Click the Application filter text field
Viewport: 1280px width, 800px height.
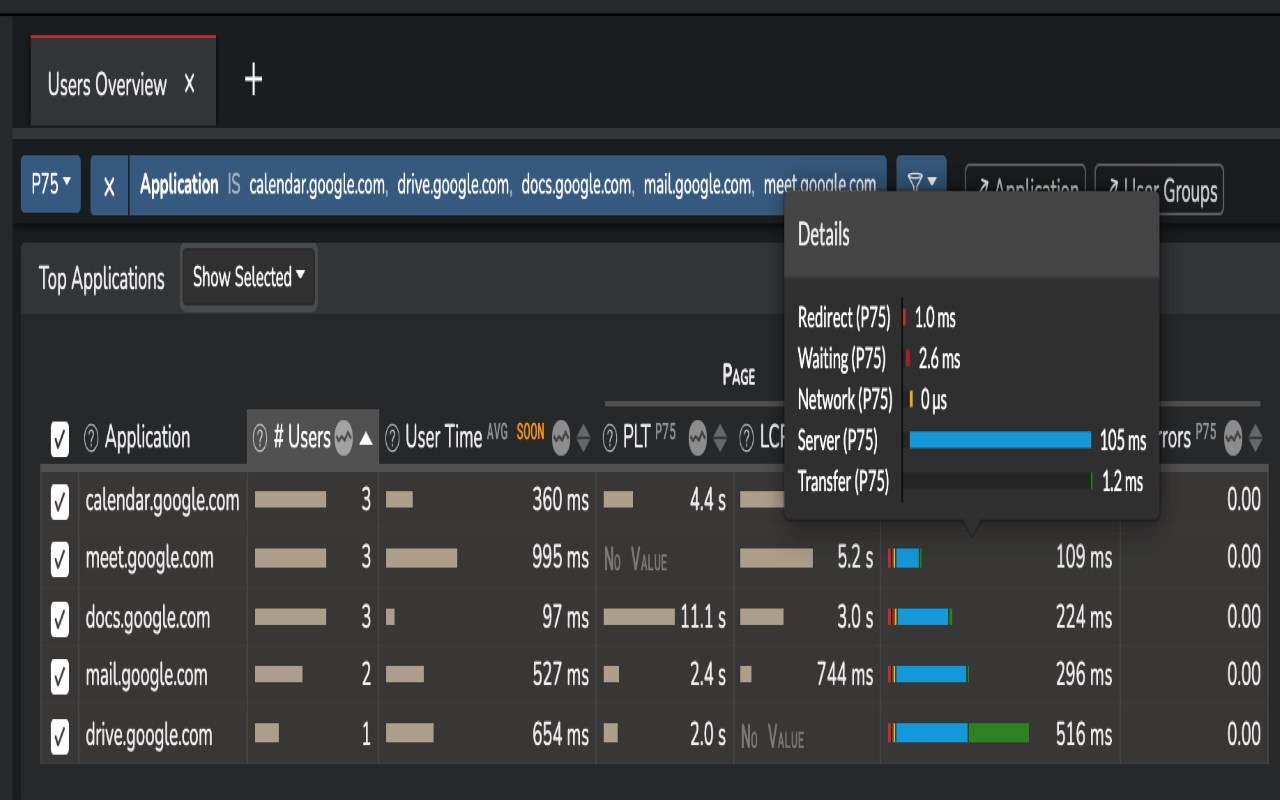(x=507, y=185)
